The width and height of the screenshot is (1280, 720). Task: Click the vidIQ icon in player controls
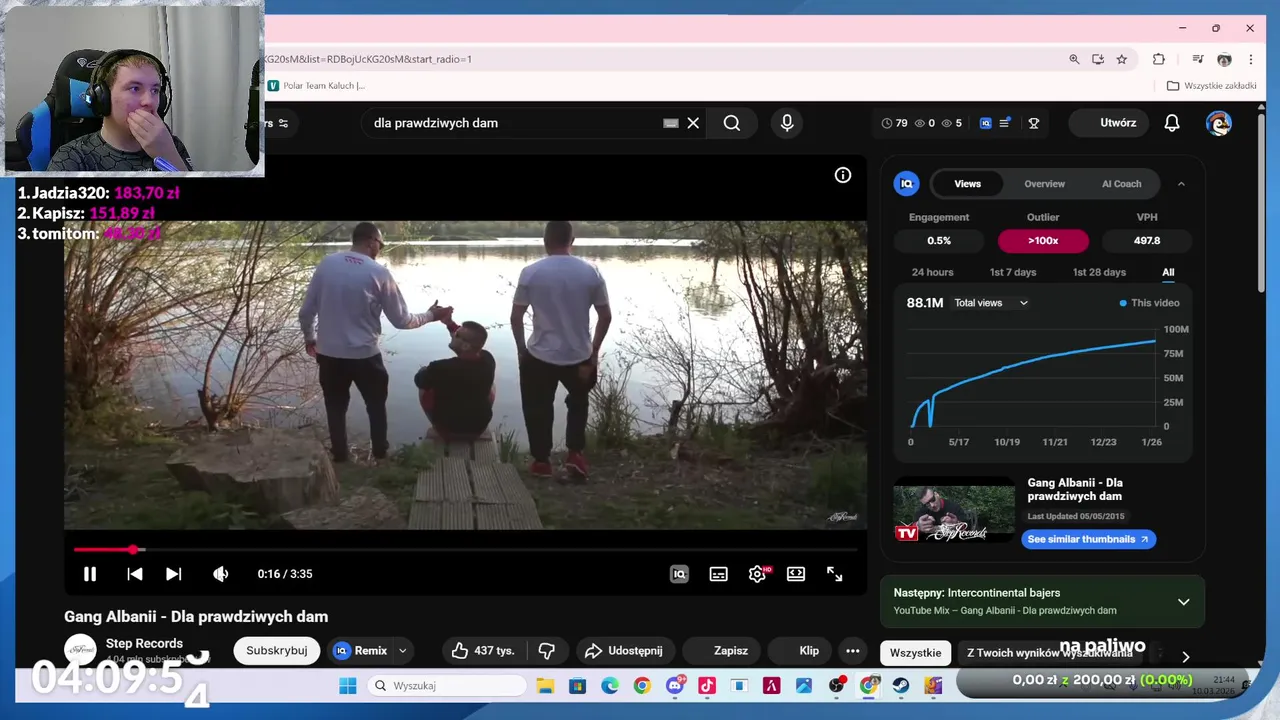point(679,574)
